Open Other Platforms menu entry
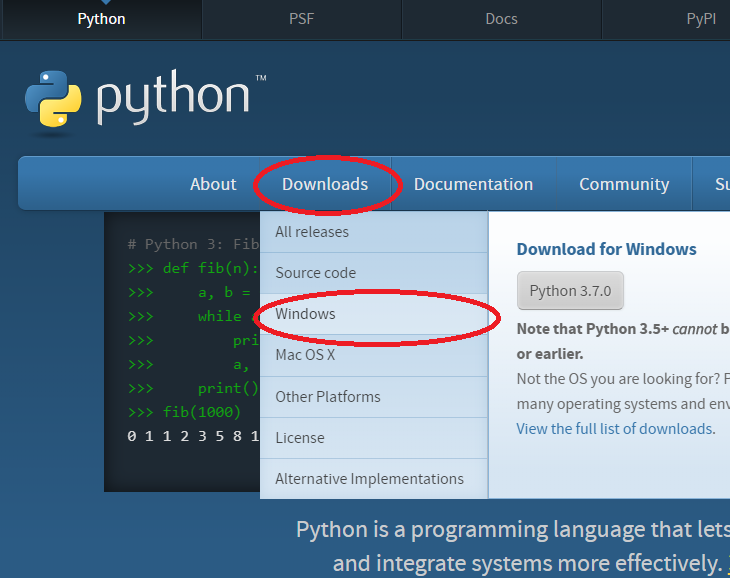Image resolution: width=730 pixels, height=578 pixels. click(x=328, y=397)
